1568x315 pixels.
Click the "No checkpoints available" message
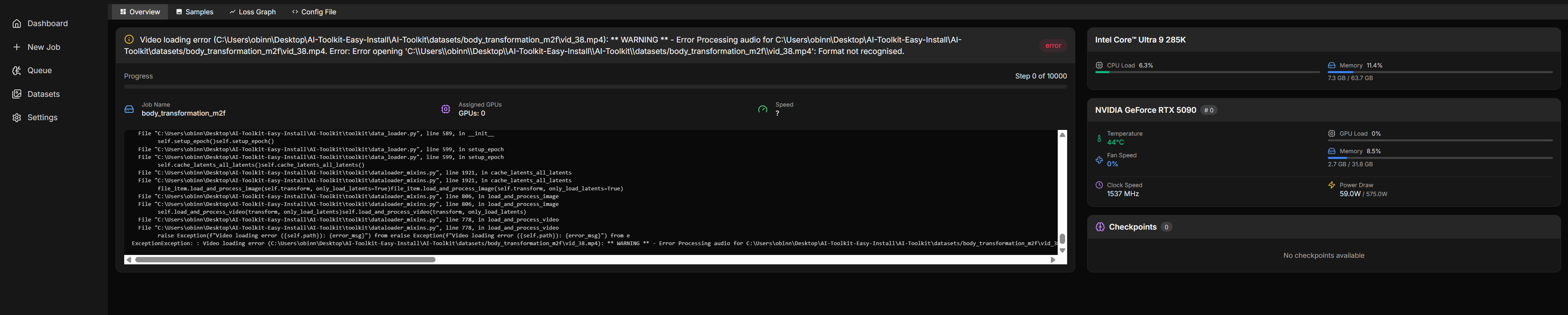pos(1324,255)
